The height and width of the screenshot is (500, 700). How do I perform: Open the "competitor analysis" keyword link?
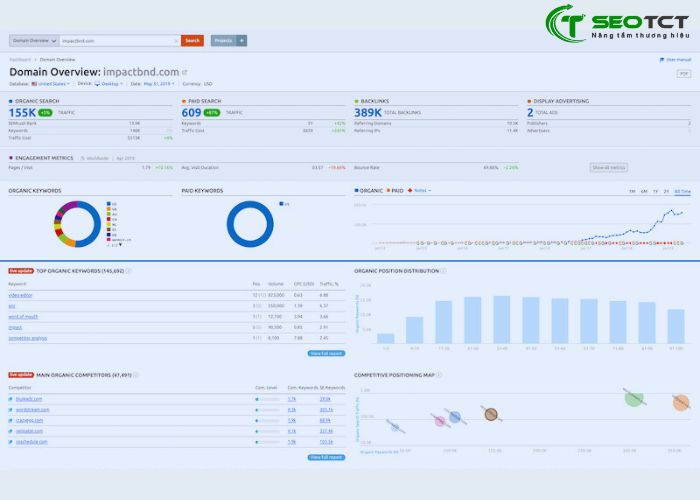[28, 338]
